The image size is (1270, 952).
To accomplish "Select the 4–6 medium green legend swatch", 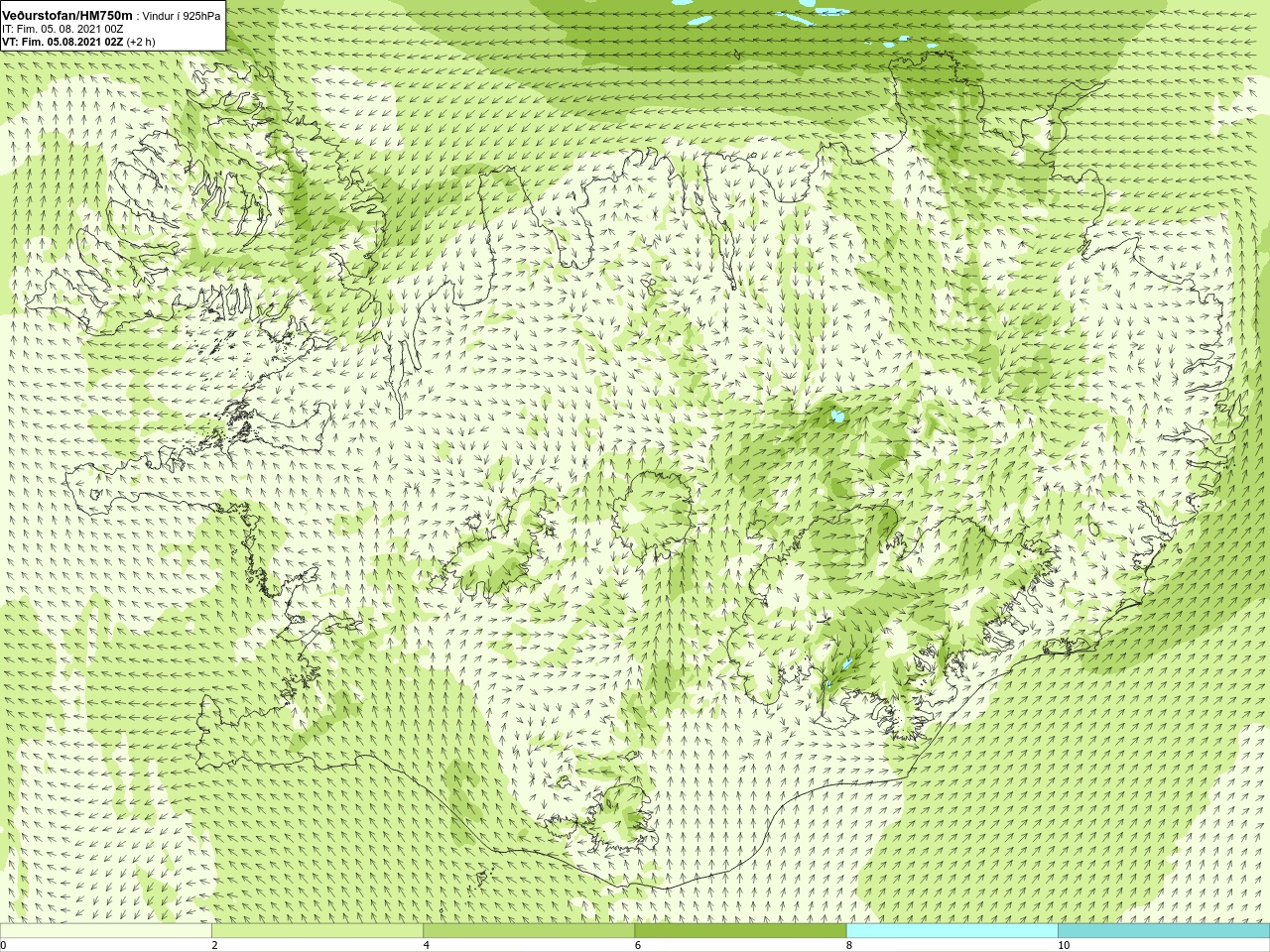I will pos(529,931).
